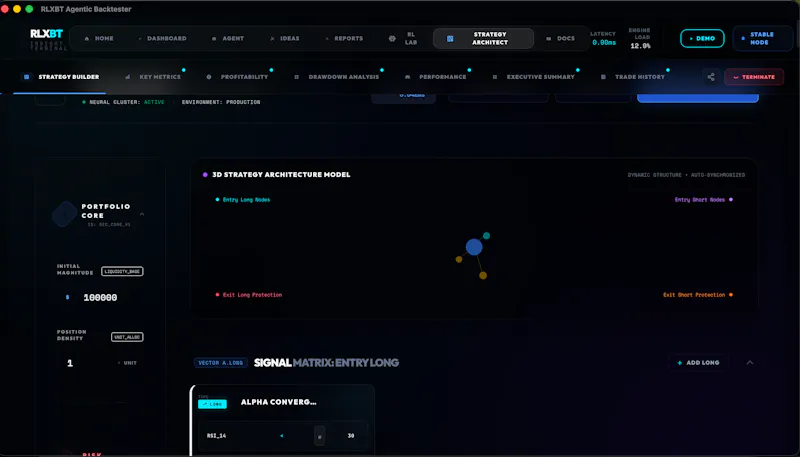Click the LIQUIDITY_BASE tag
This screenshot has width=800, height=457.
click(122, 271)
